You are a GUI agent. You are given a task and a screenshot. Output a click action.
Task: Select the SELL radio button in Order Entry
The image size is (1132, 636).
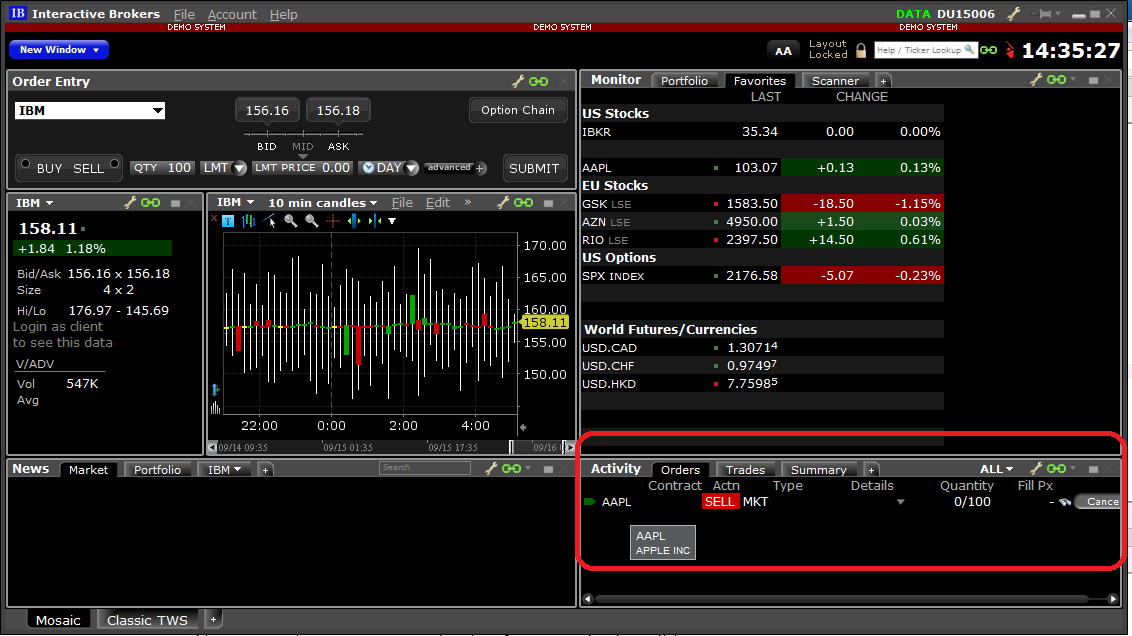pos(114,164)
